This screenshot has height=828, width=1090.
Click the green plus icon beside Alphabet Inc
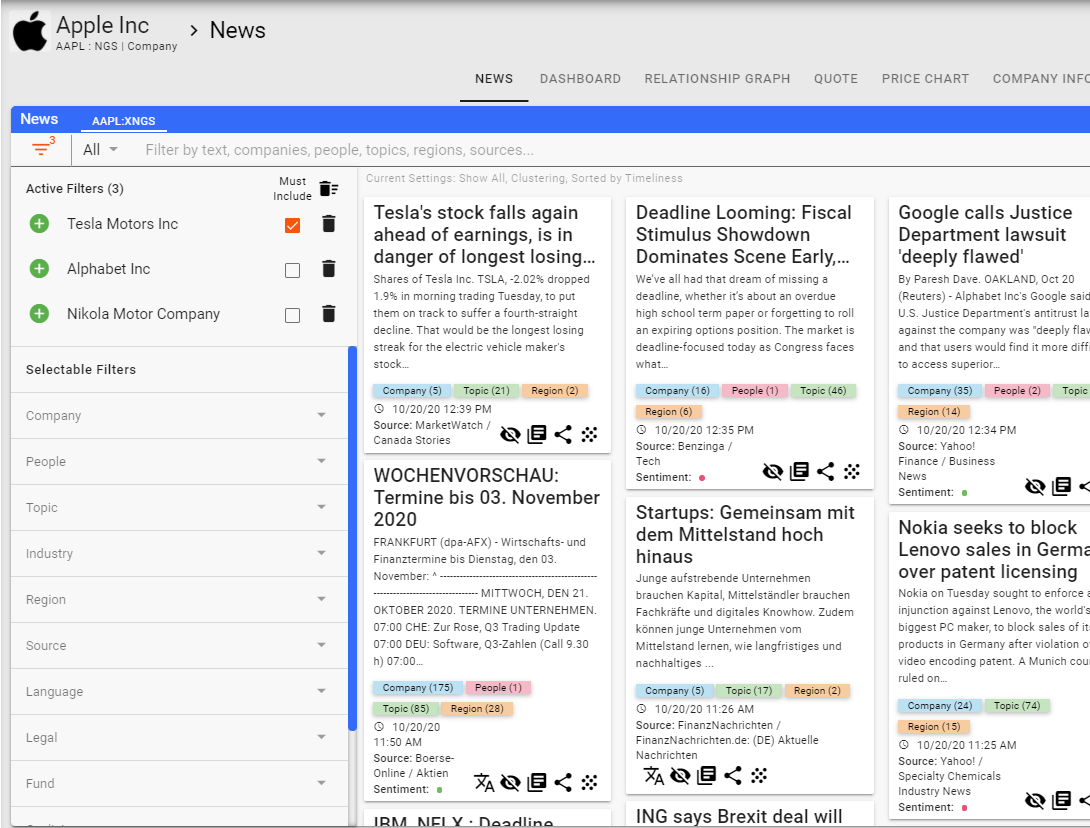tap(40, 269)
